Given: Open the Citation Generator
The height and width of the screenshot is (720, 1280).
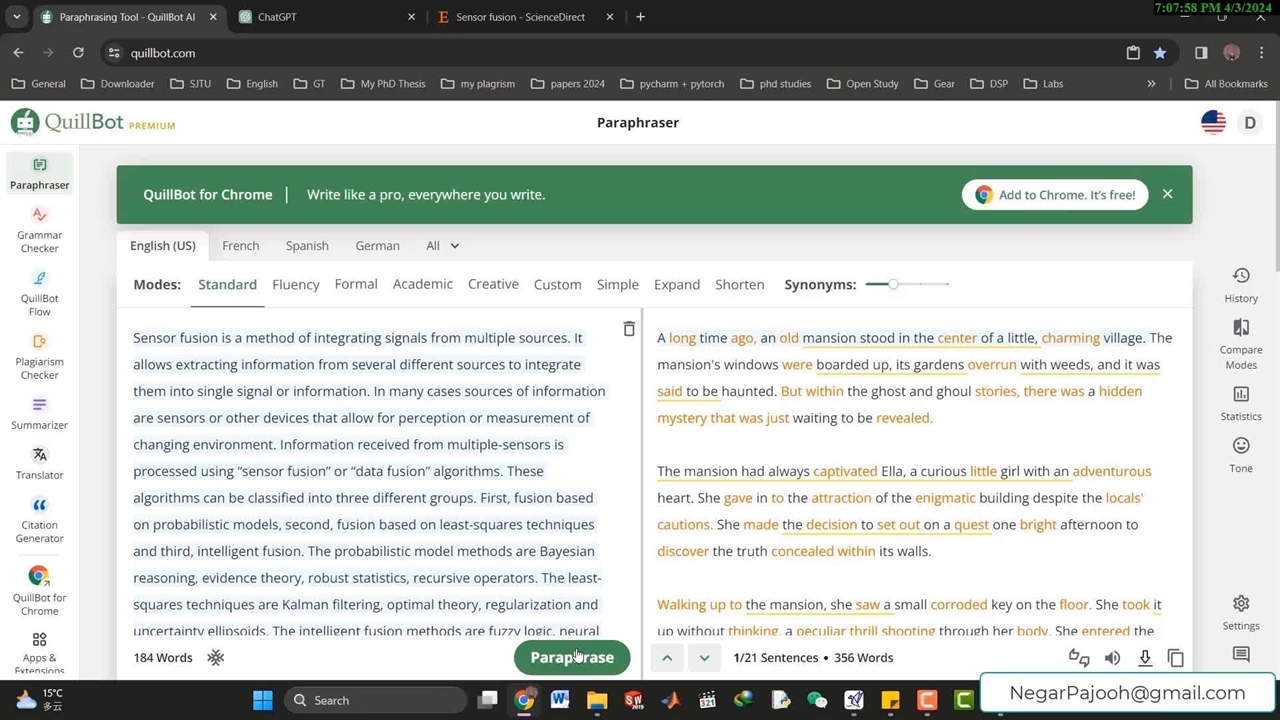Looking at the screenshot, I should (39, 518).
